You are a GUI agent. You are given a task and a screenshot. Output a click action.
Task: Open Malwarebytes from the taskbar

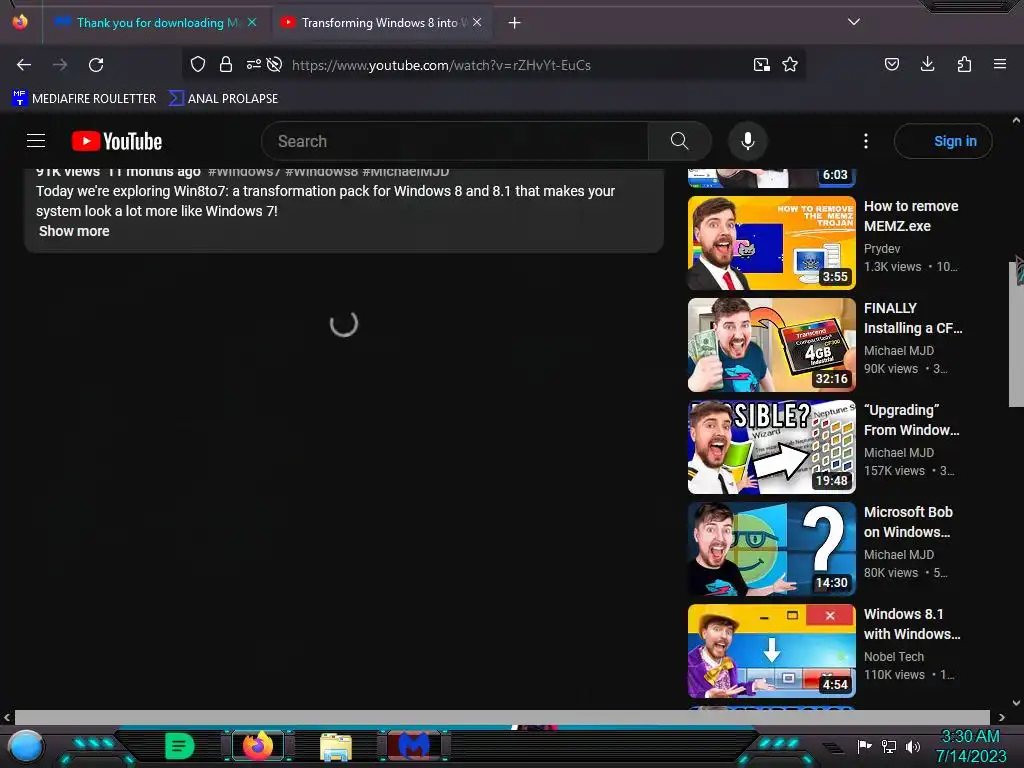(413, 746)
